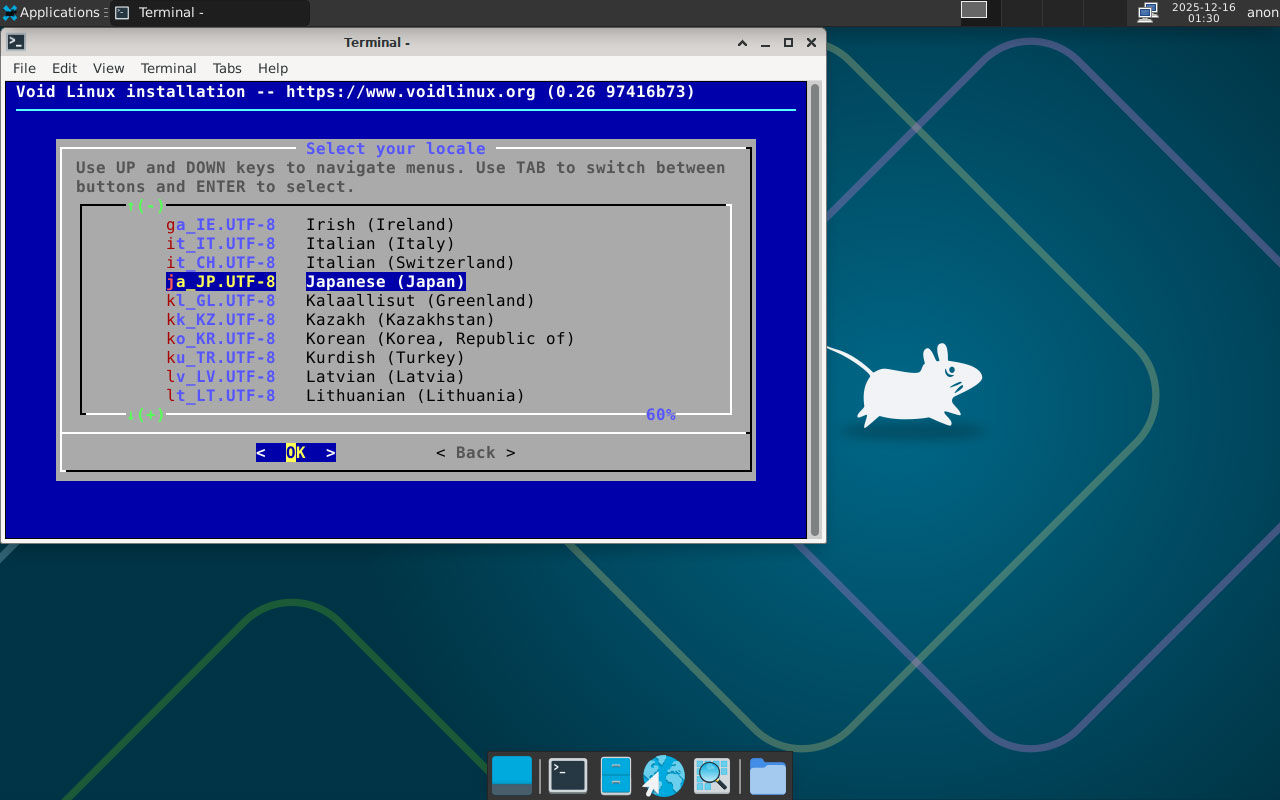Screen dimensions: 1280x800
Task: Choose the Lithuanian (Lithuania) locale row
Action: click(414, 396)
